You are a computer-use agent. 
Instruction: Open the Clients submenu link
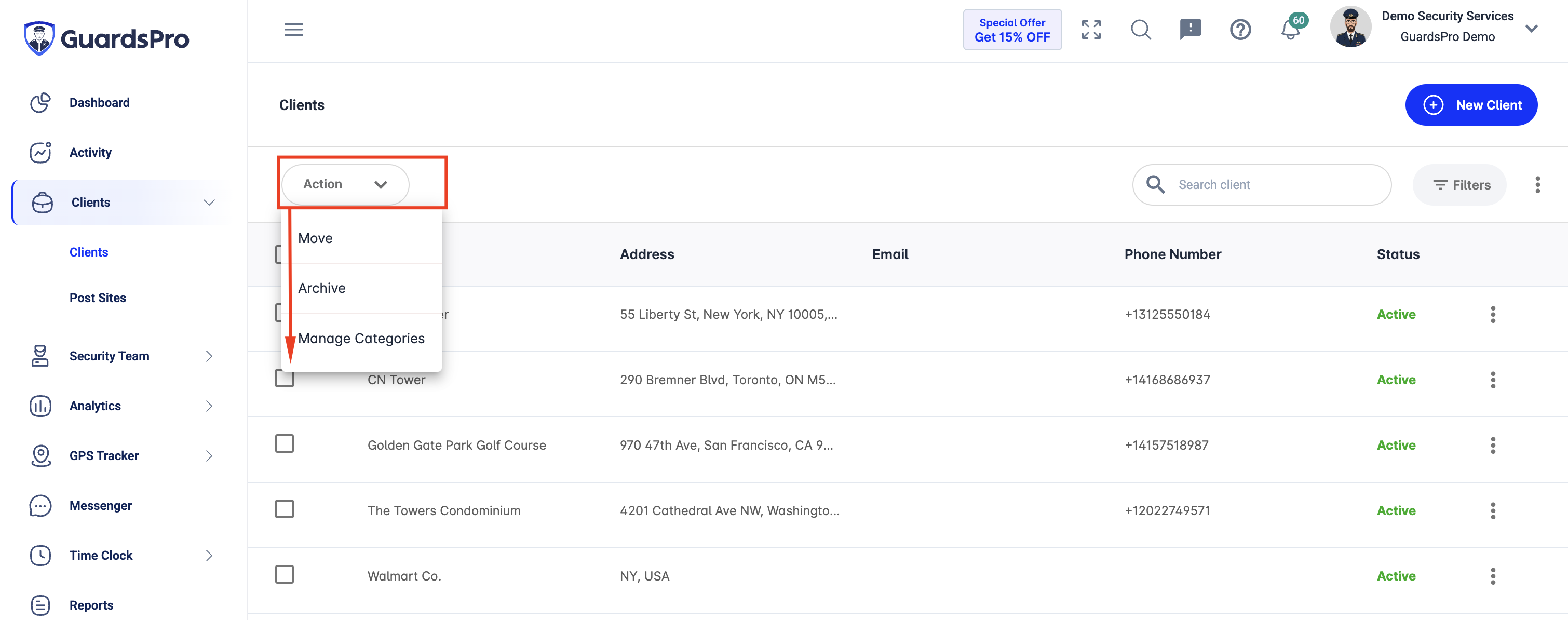89,252
